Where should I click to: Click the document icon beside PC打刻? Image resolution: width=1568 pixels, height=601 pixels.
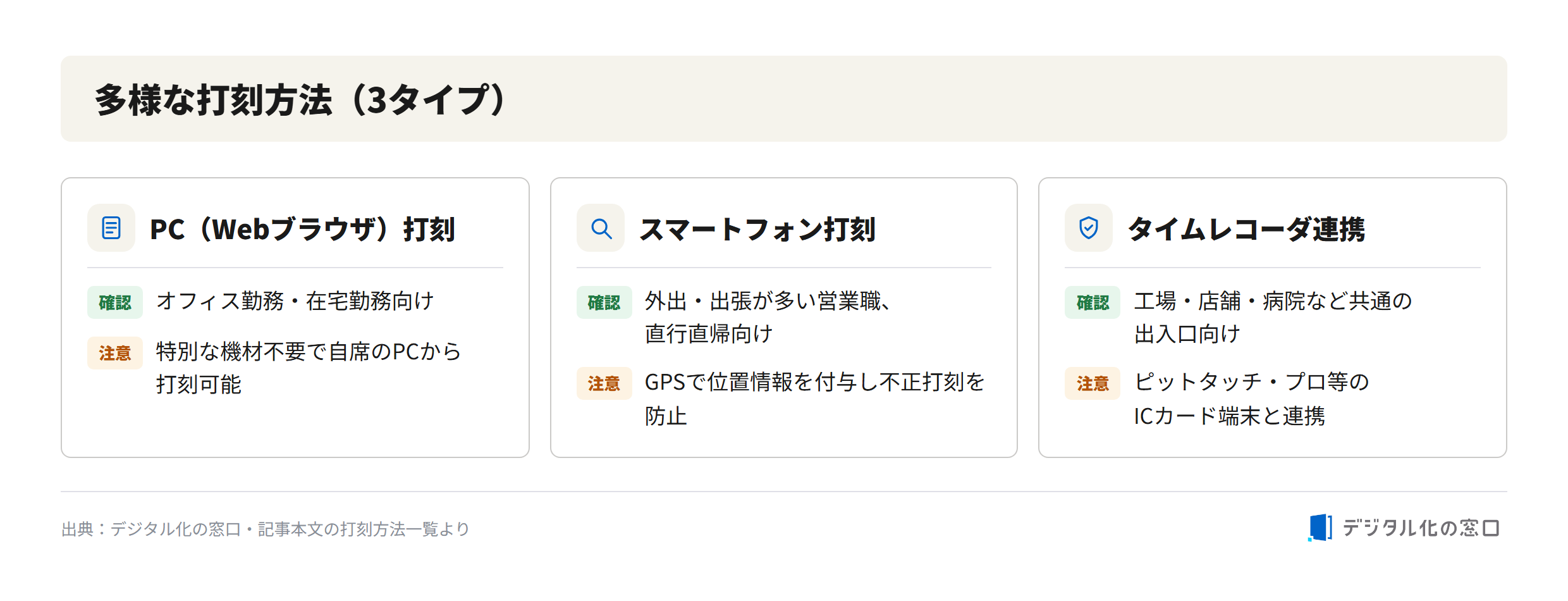(111, 228)
